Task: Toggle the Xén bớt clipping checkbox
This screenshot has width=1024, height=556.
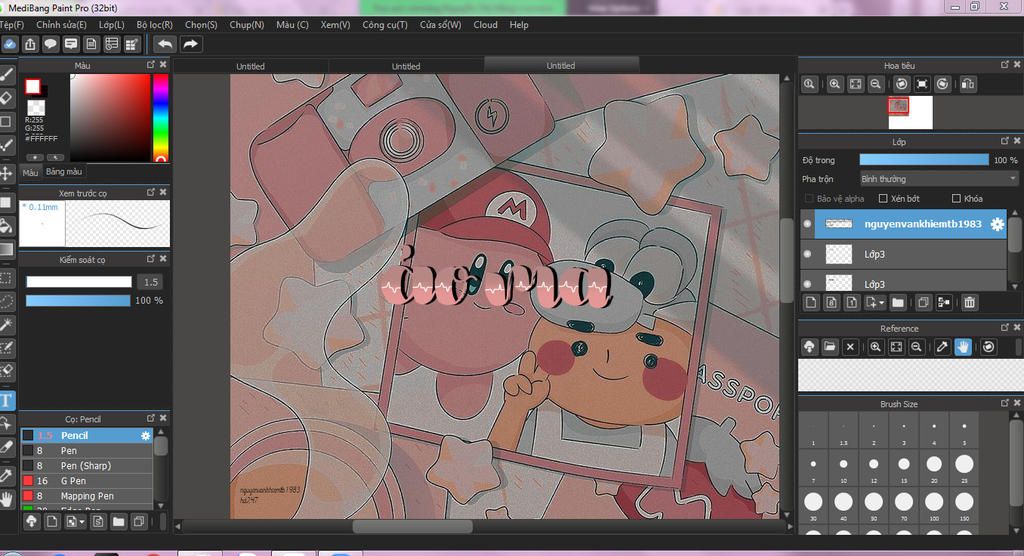Action: [883, 198]
